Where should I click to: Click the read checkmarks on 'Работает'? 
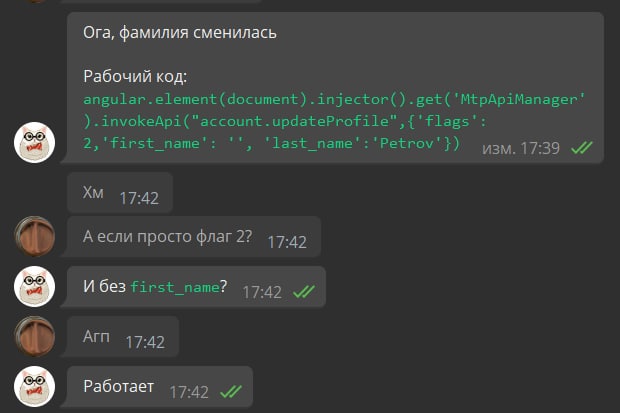(x=231, y=392)
